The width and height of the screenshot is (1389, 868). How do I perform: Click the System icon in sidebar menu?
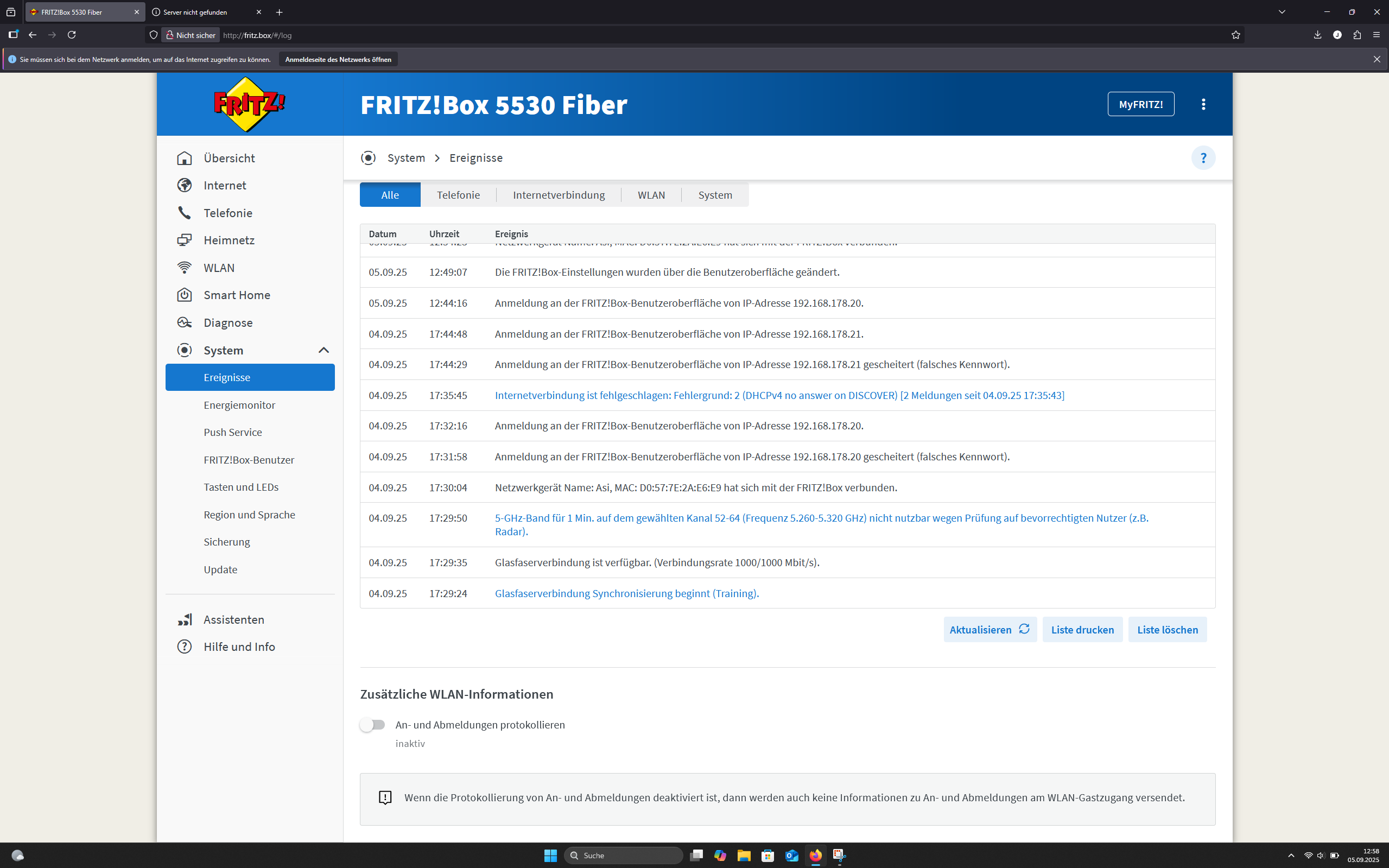click(184, 350)
